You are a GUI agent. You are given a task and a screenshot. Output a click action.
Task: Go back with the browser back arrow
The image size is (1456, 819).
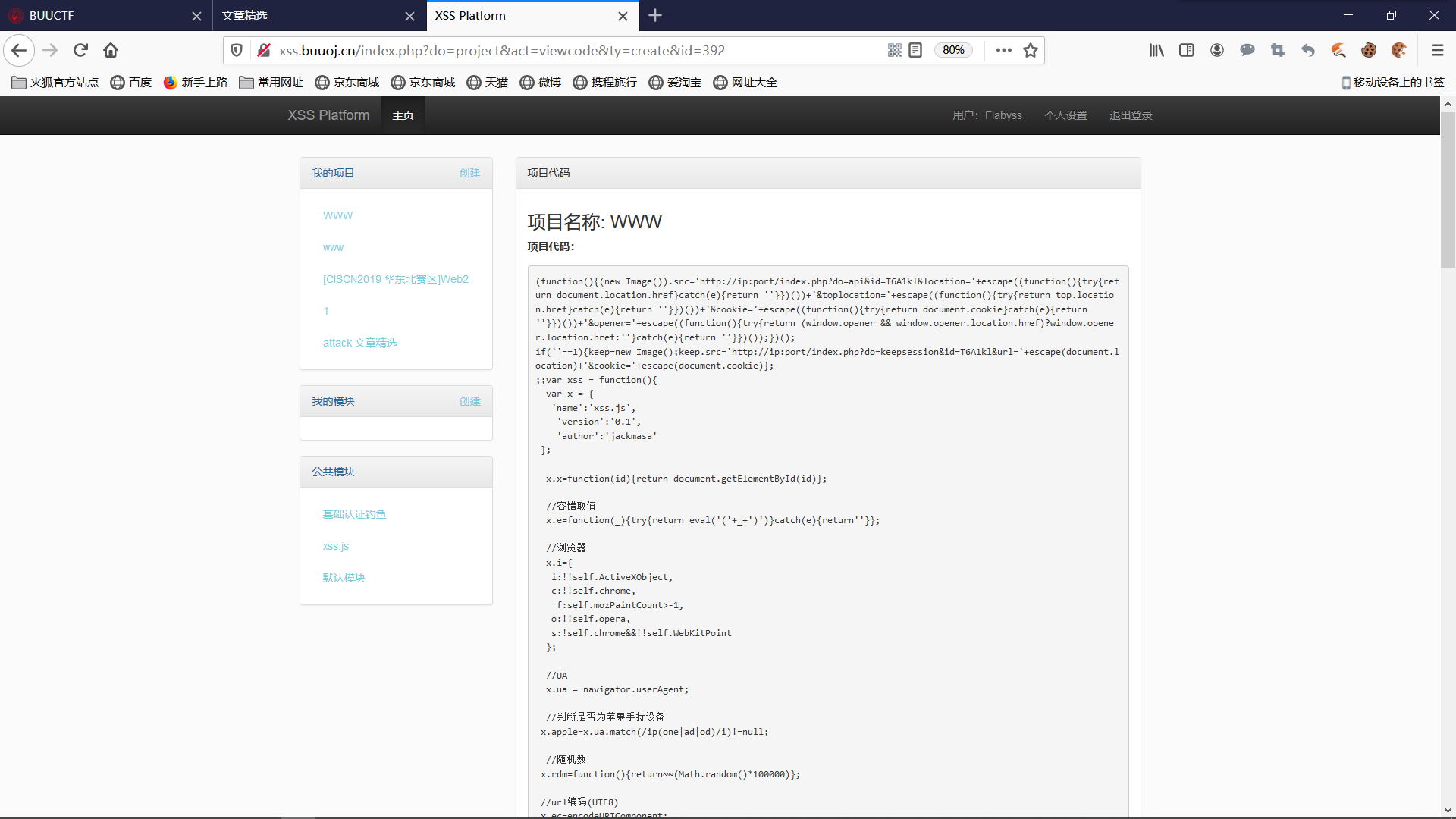pos(19,50)
